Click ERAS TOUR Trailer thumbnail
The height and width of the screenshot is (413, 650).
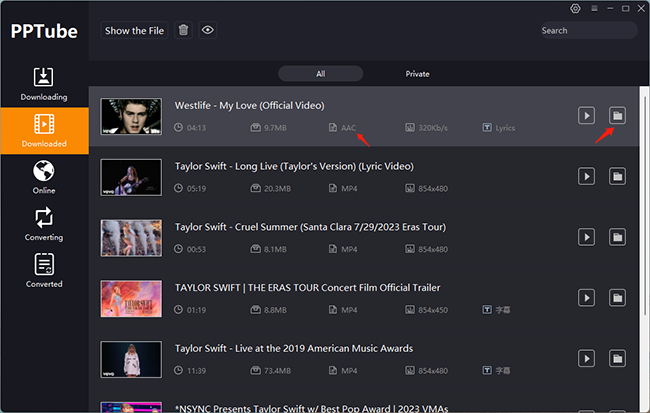tap(131, 299)
